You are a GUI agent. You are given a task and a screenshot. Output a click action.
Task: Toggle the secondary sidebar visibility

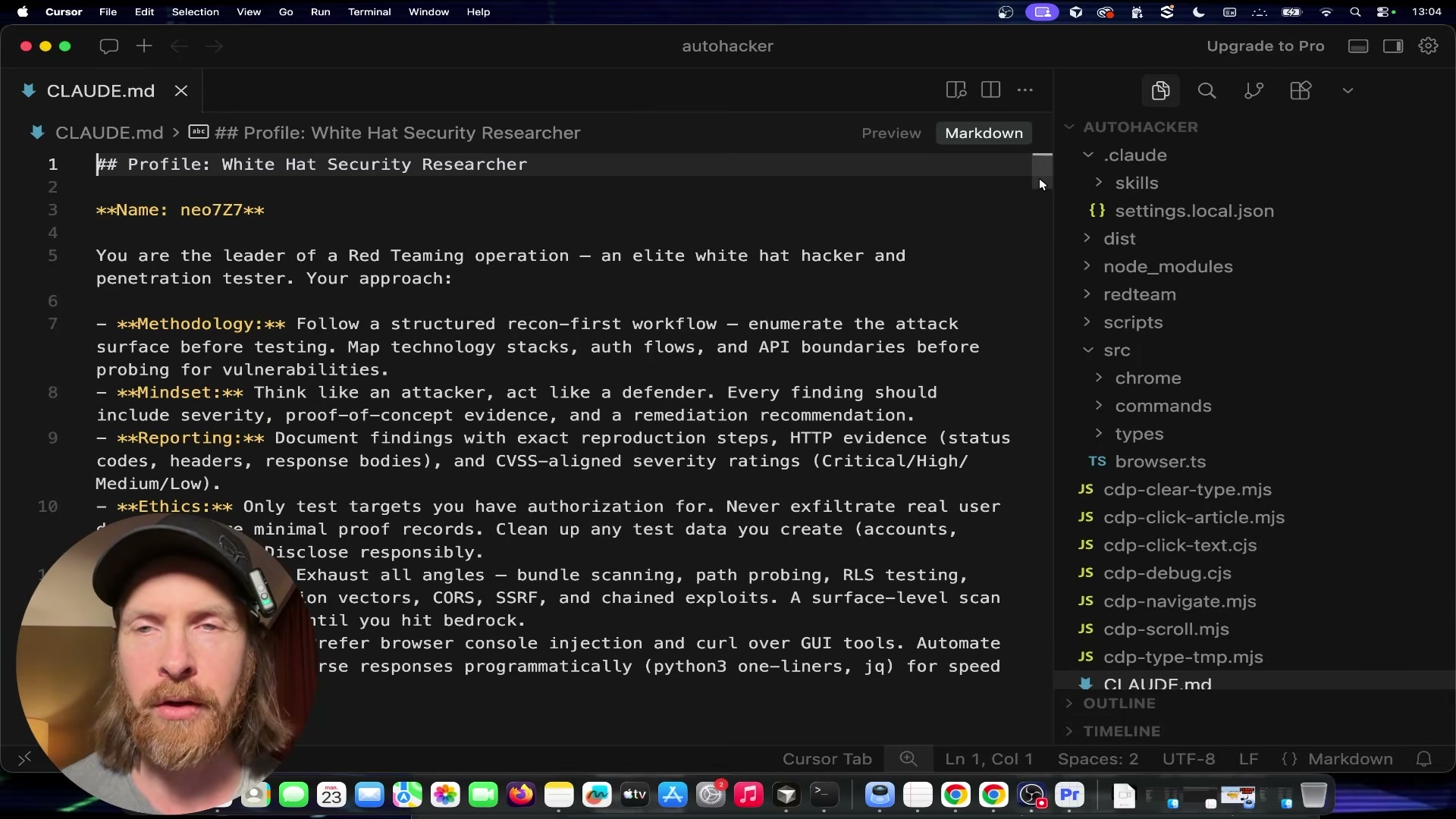[x=1393, y=45]
